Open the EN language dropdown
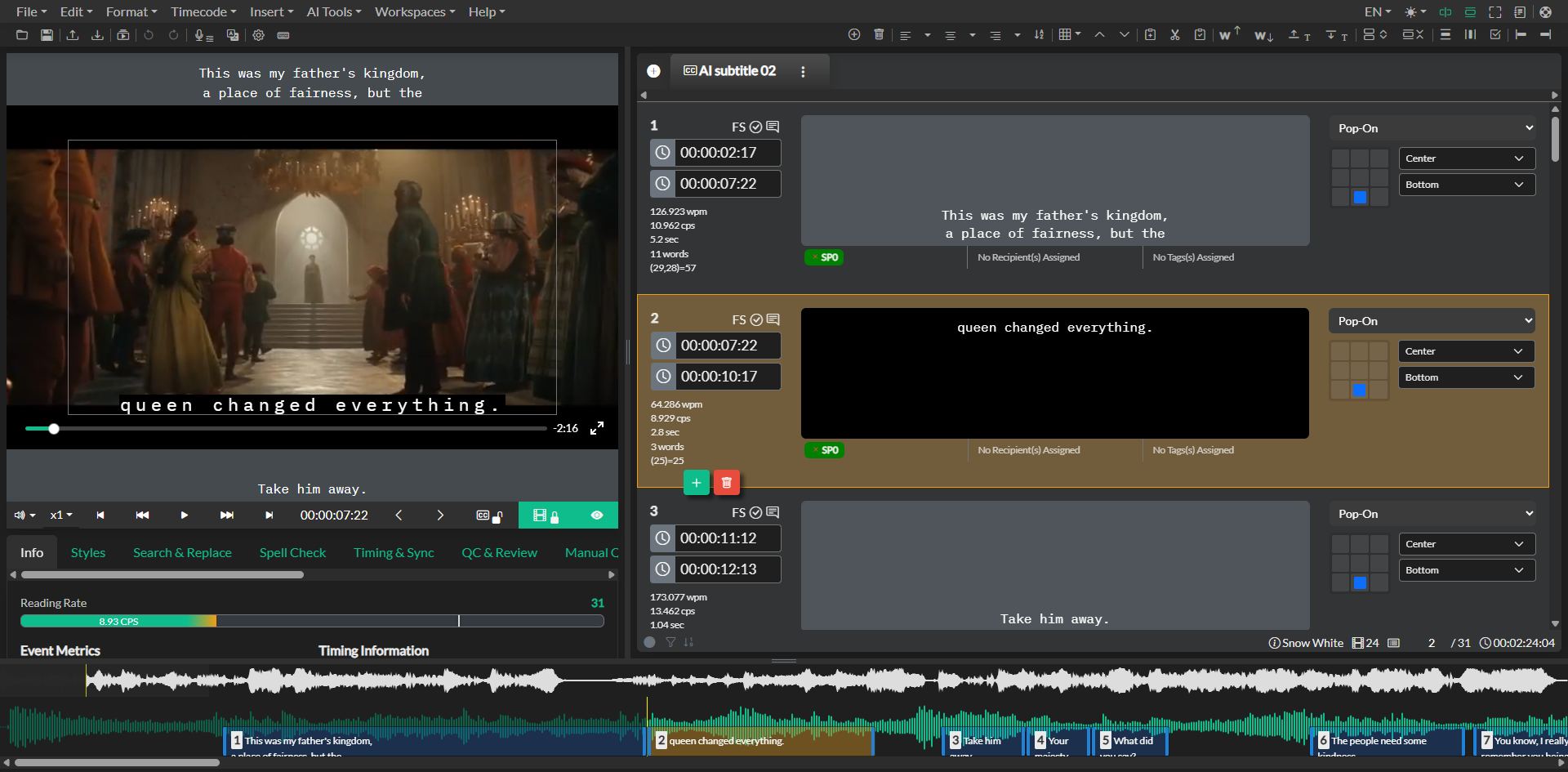Image resolution: width=1568 pixels, height=772 pixels. (x=1378, y=12)
